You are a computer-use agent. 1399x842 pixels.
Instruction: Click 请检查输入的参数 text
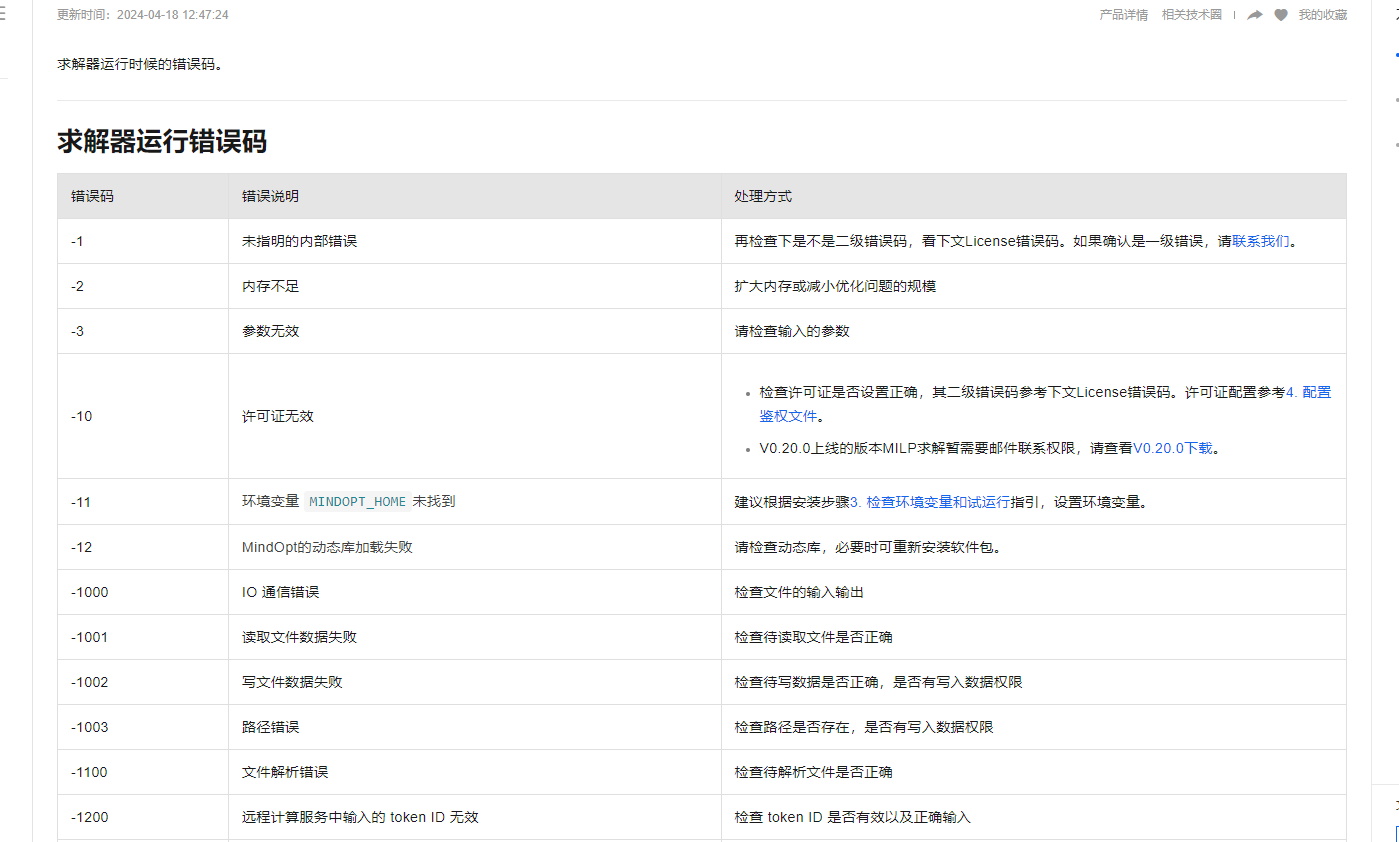(792, 331)
